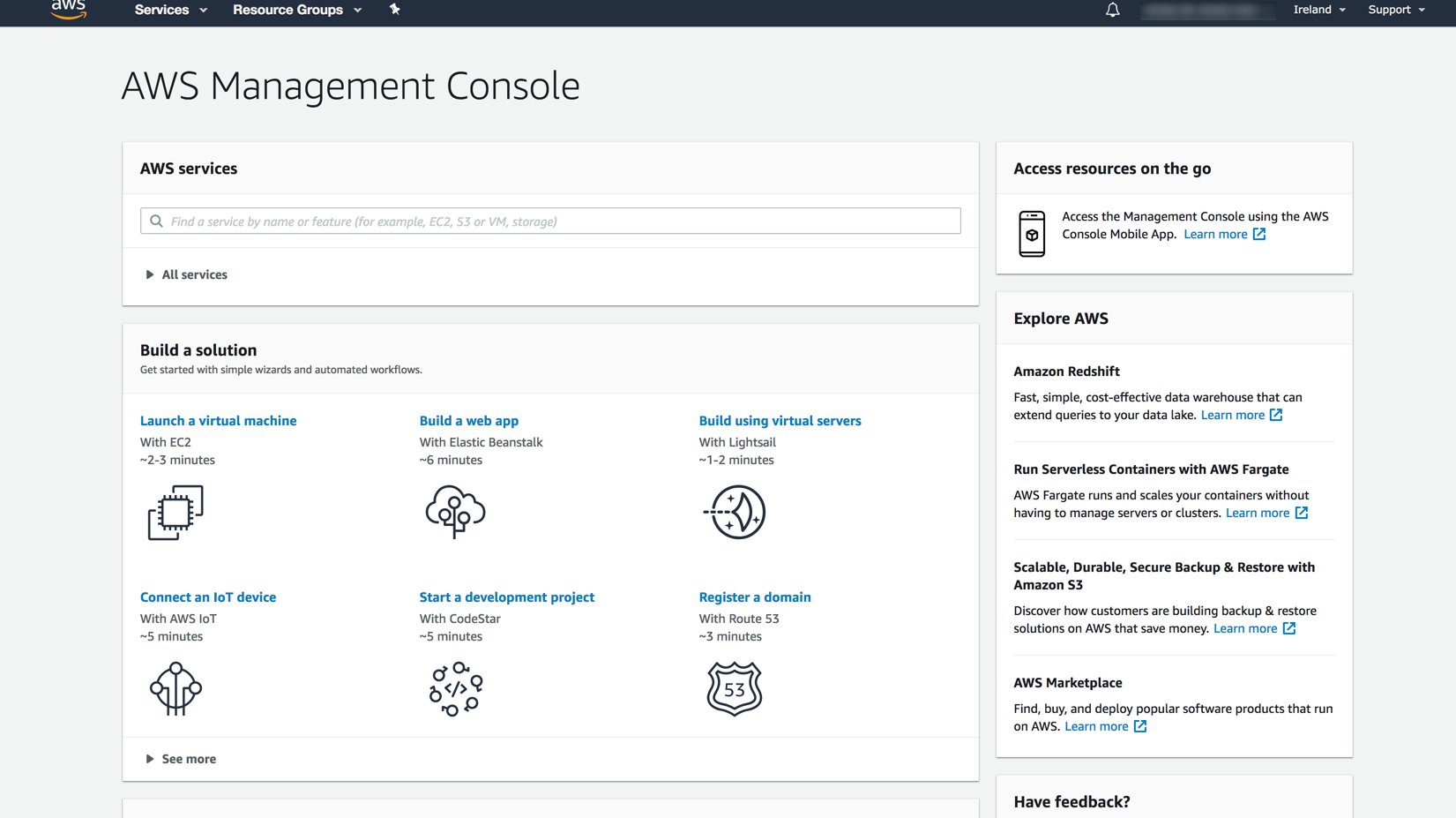The width and height of the screenshot is (1456, 818).
Task: Click the Elastic Beanstalk cloud icon
Action: pos(455,512)
